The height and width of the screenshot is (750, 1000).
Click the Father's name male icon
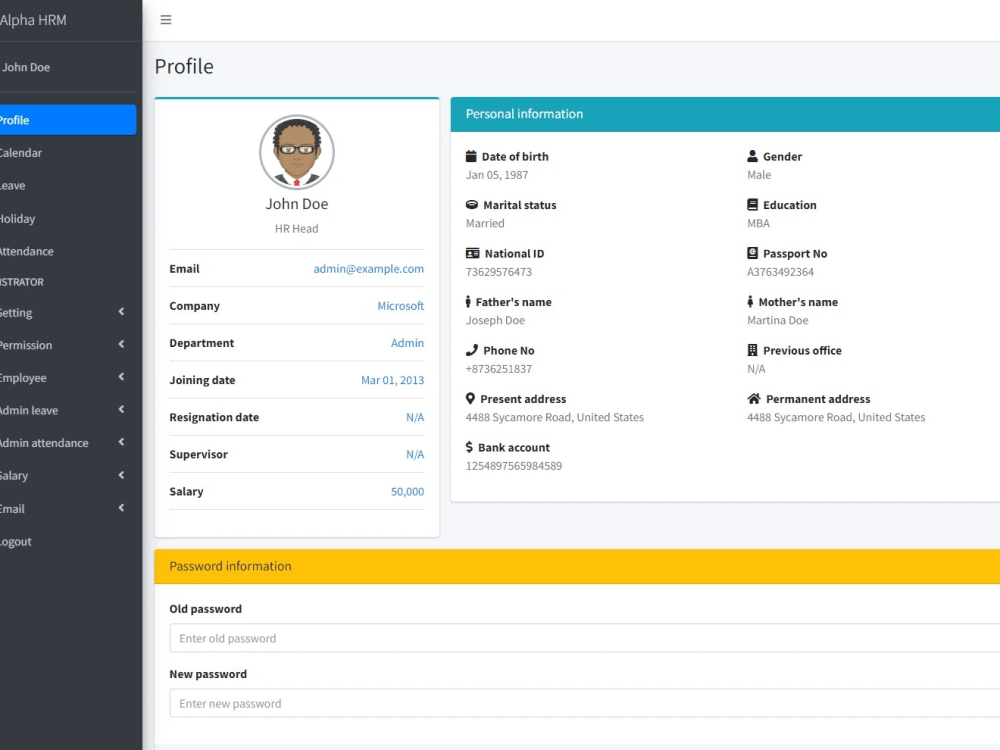point(468,302)
